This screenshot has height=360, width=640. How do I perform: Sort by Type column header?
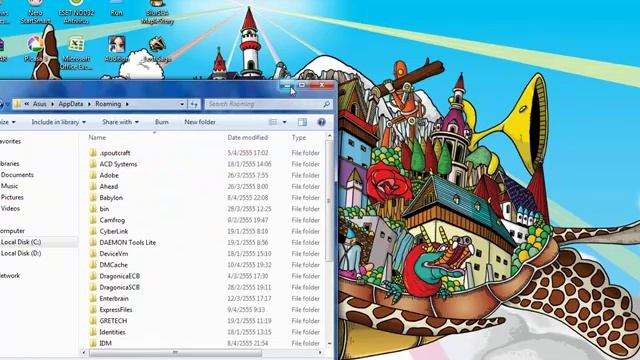[x=298, y=138]
